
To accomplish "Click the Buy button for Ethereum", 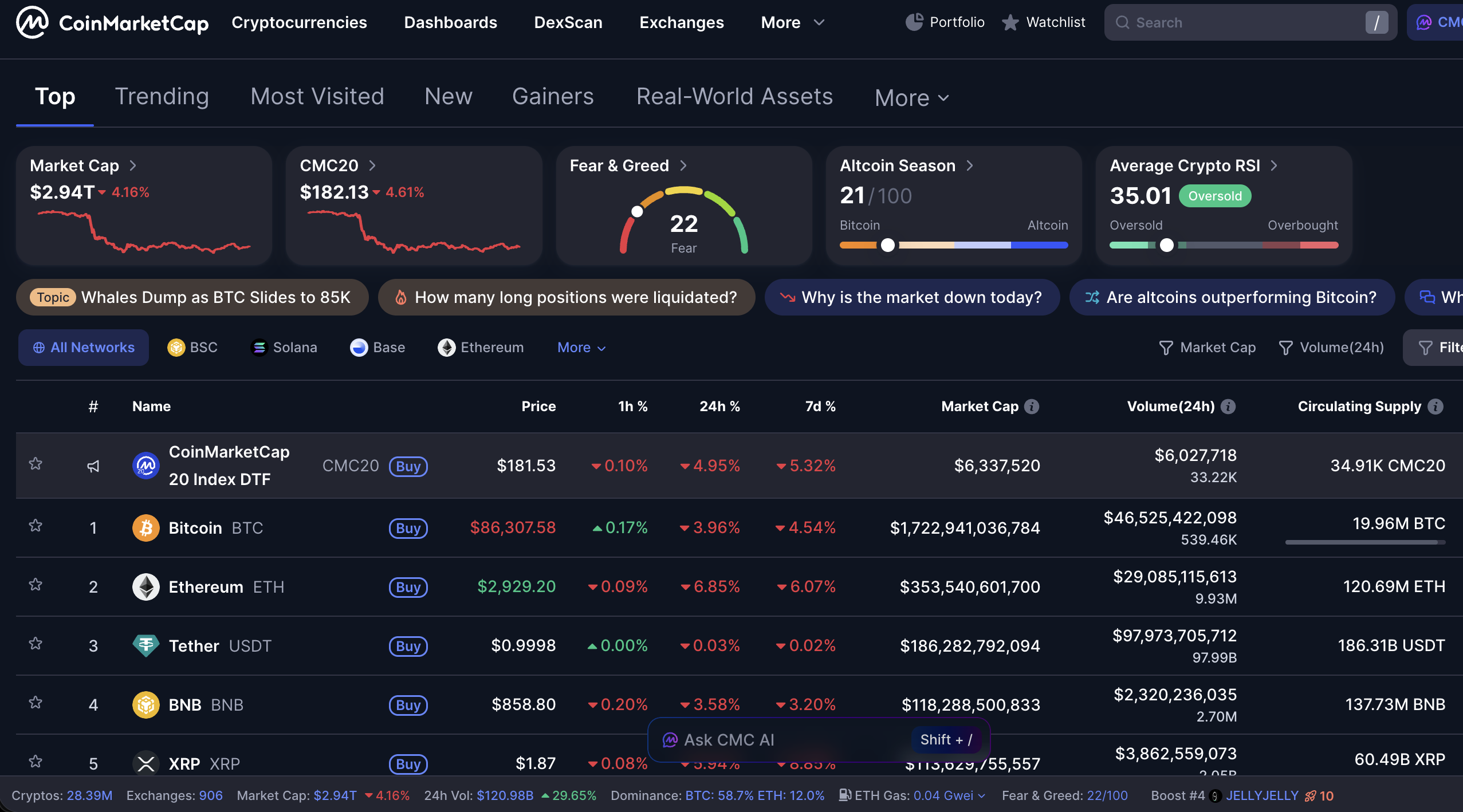I will click(x=408, y=587).
